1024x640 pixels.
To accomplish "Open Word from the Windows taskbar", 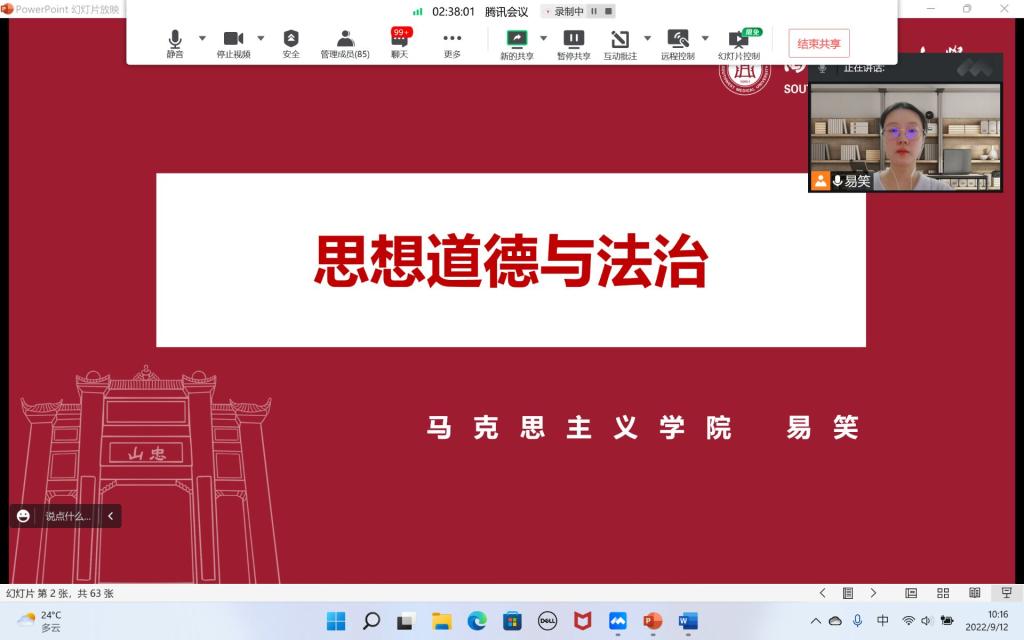I will [x=687, y=621].
